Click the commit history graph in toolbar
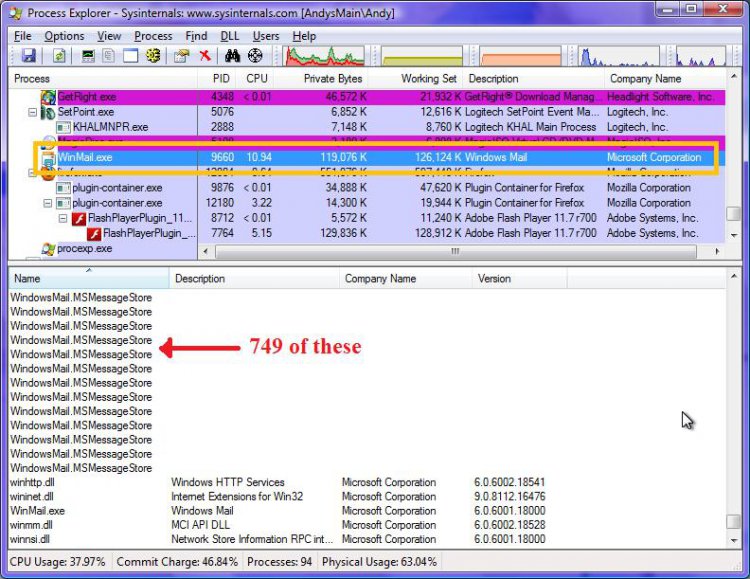The width and height of the screenshot is (750, 579). pos(422,56)
